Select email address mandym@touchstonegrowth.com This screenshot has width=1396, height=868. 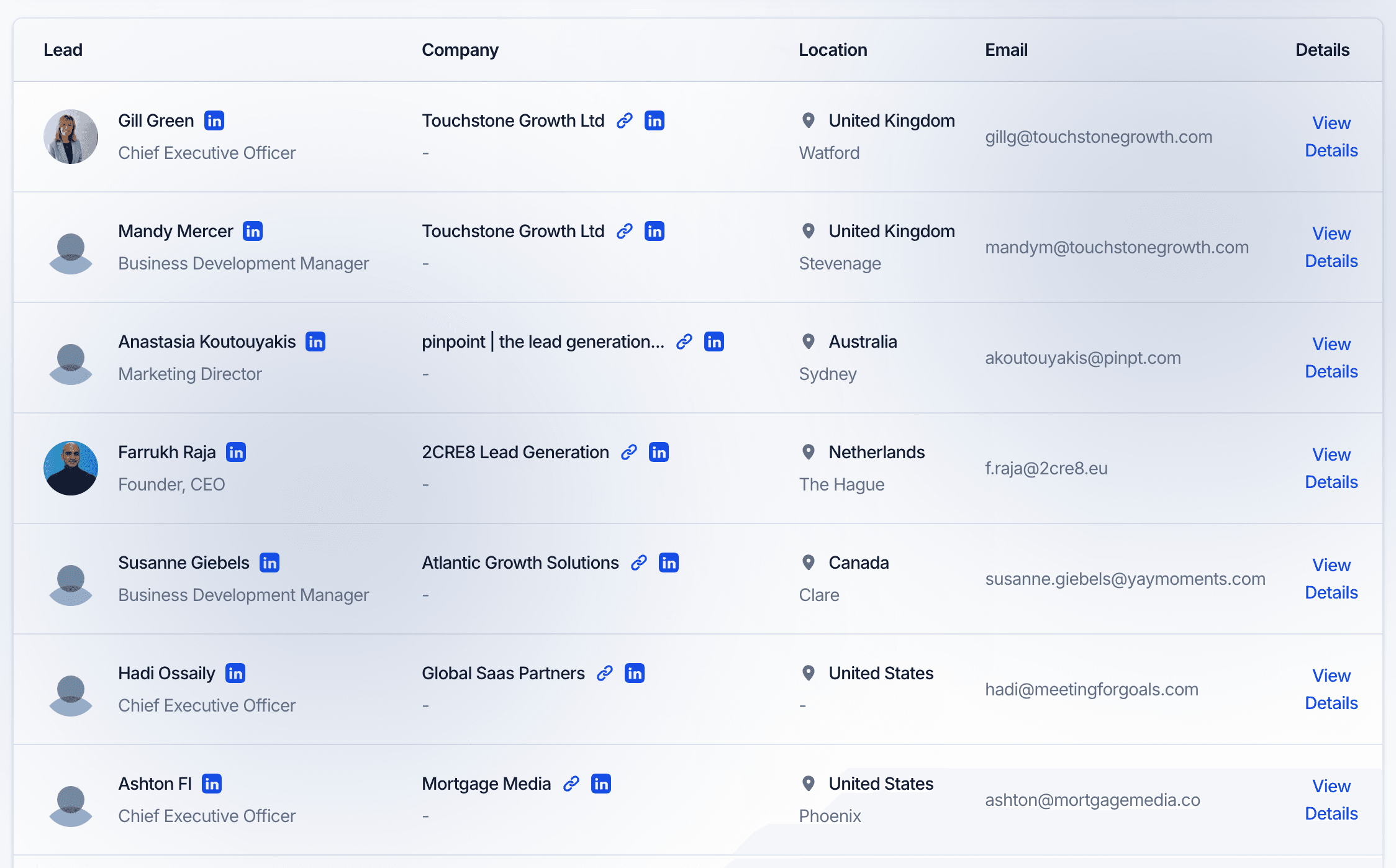pyautogui.click(x=1117, y=247)
